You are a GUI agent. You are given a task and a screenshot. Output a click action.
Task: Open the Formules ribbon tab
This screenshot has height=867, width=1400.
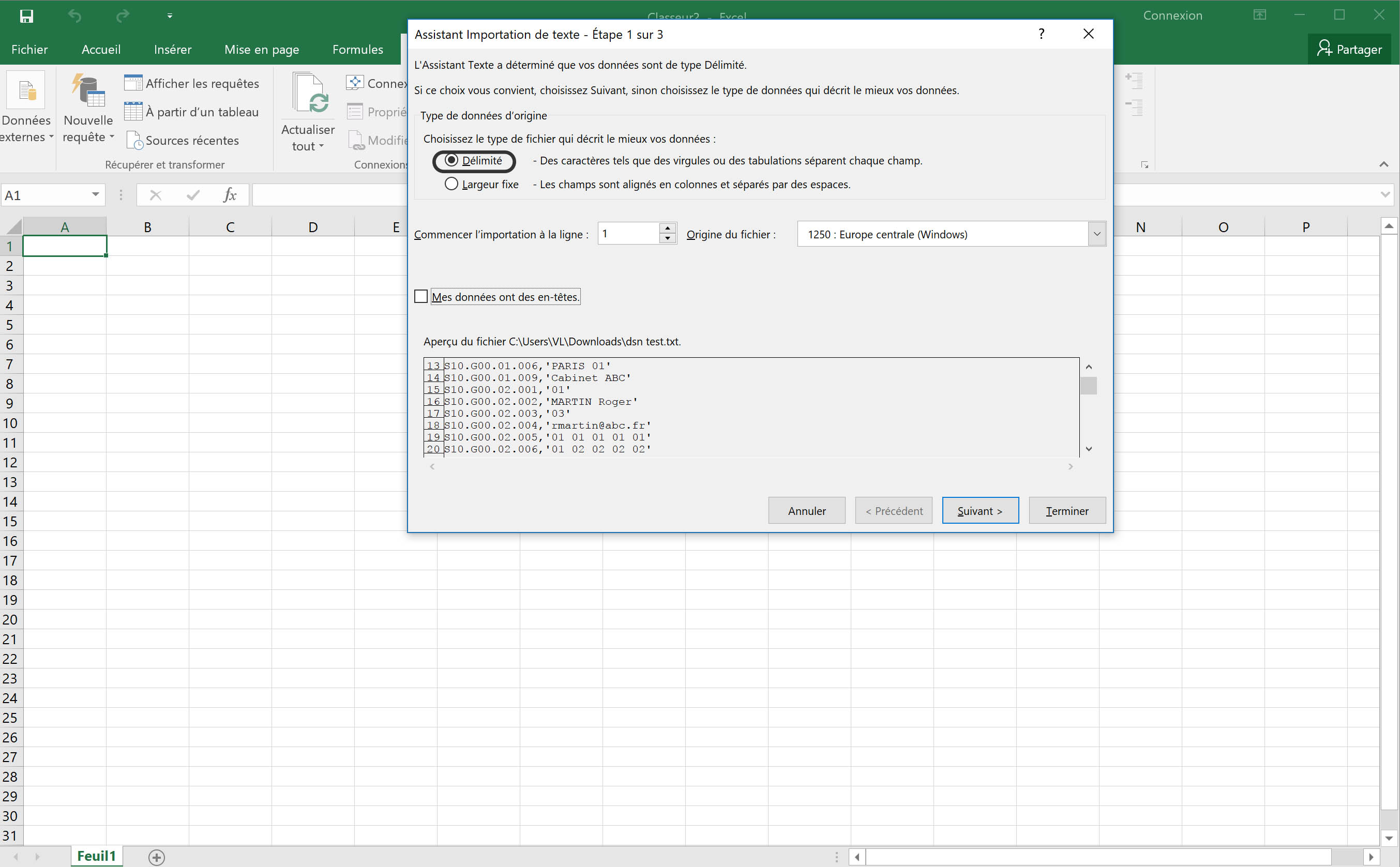coord(357,49)
